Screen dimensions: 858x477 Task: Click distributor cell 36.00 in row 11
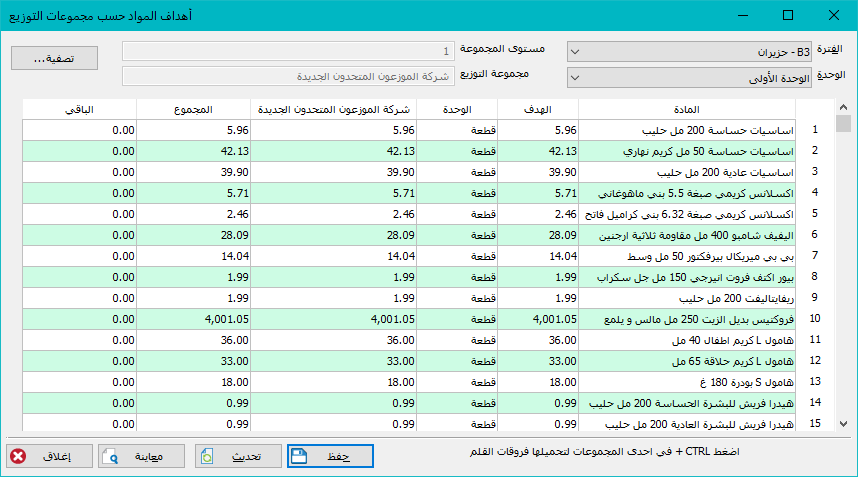point(334,340)
